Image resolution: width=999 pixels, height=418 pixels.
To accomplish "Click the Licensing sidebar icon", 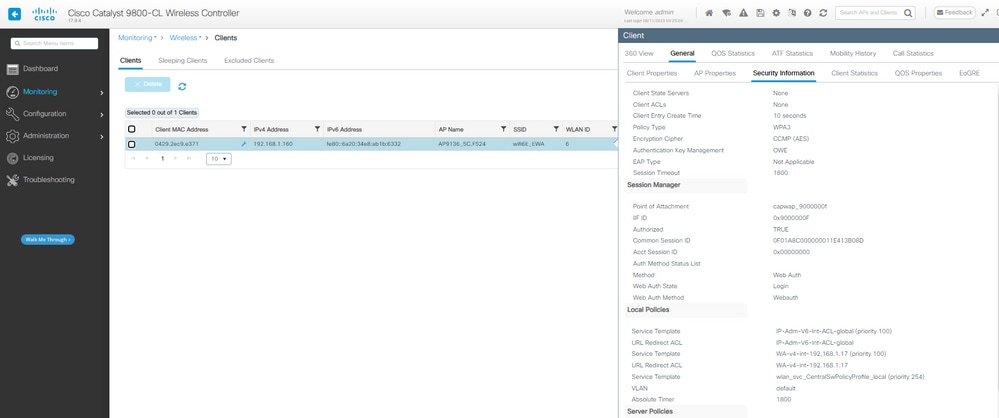I will pyautogui.click(x=13, y=158).
